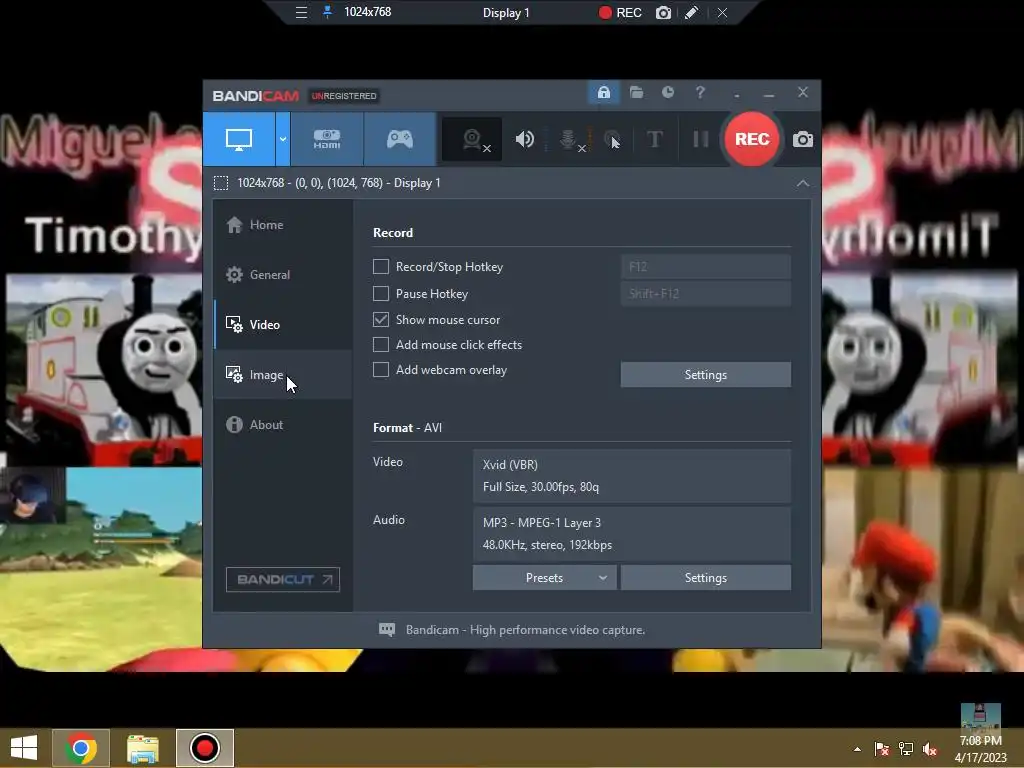Select screen recording mode monitor icon

coord(238,139)
